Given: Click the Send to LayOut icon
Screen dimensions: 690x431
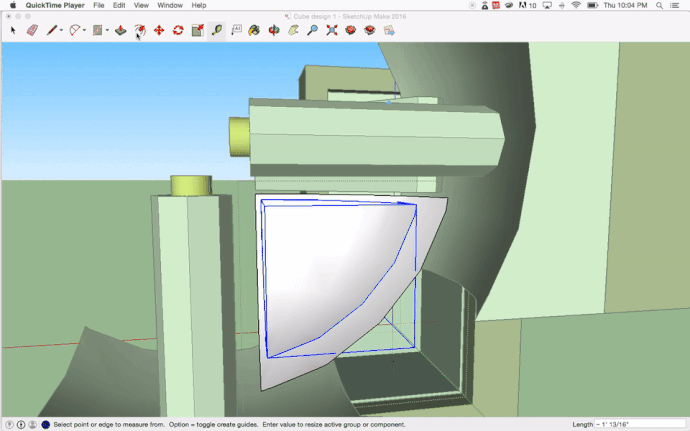Looking at the screenshot, I should click(x=389, y=30).
